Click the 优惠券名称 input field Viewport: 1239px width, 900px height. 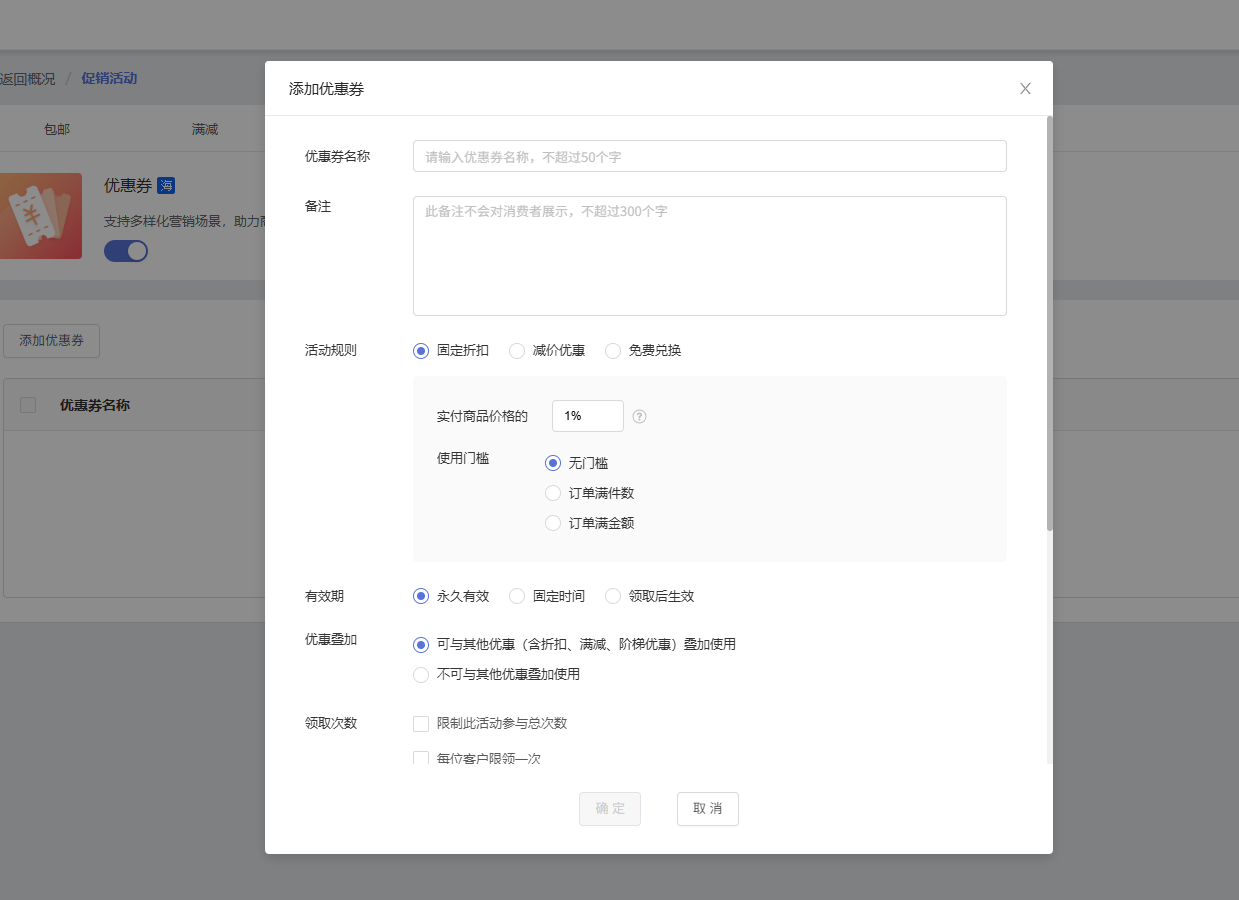pos(709,157)
